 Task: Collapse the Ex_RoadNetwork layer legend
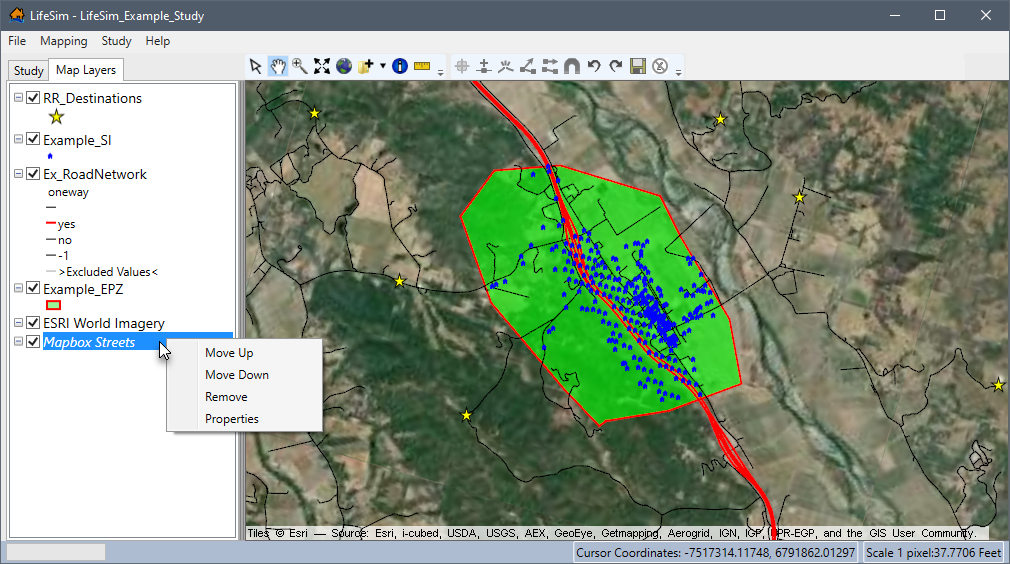tap(18, 173)
